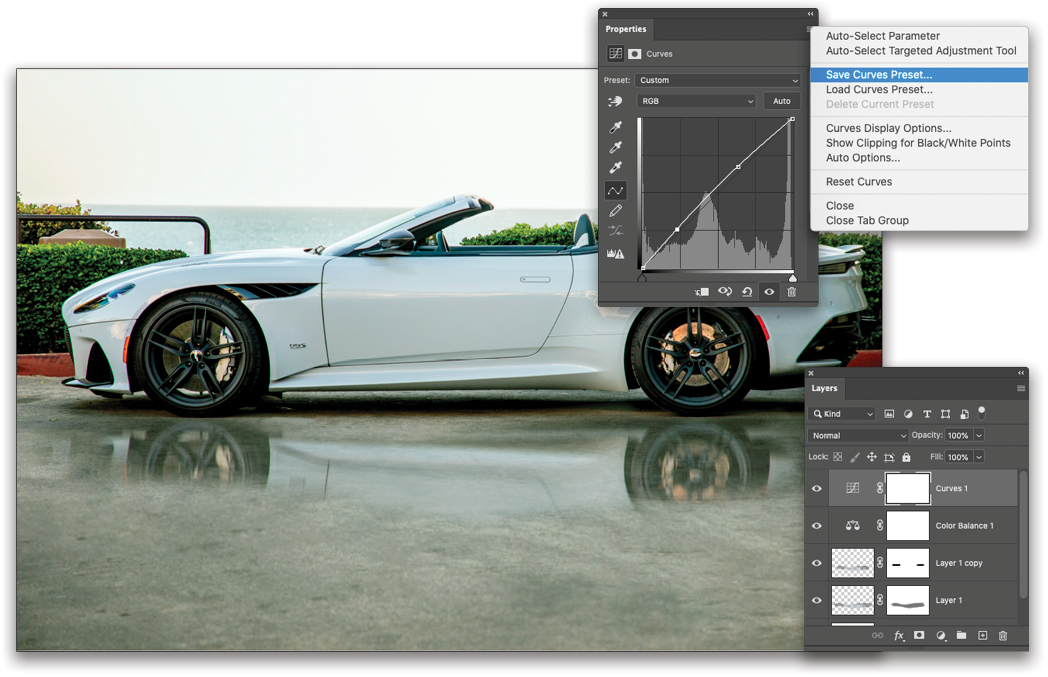Viewport: 1048px width, 677px height.
Task: Click the smooth curve edit icon
Action: coord(615,191)
